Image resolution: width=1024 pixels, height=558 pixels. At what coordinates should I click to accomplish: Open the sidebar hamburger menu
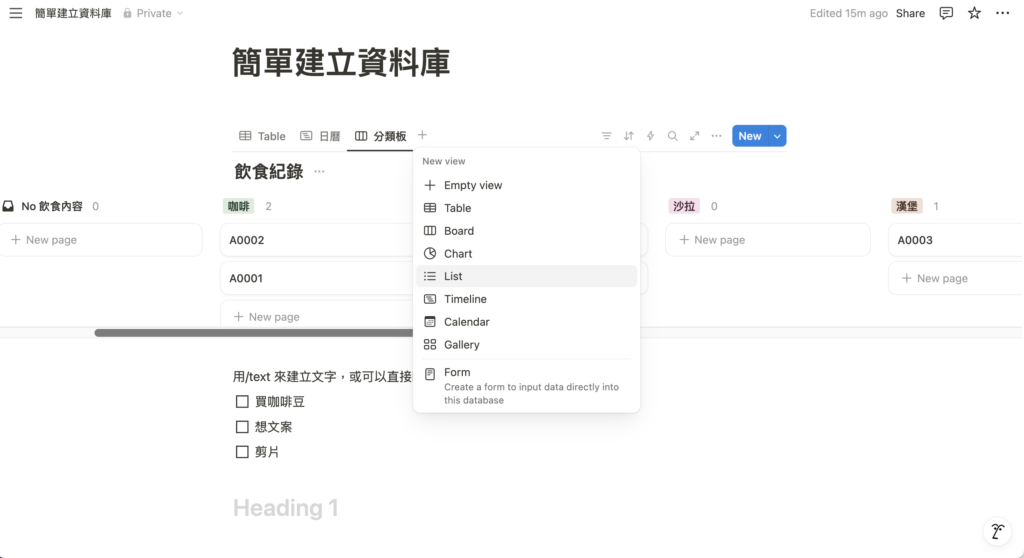[x=16, y=13]
